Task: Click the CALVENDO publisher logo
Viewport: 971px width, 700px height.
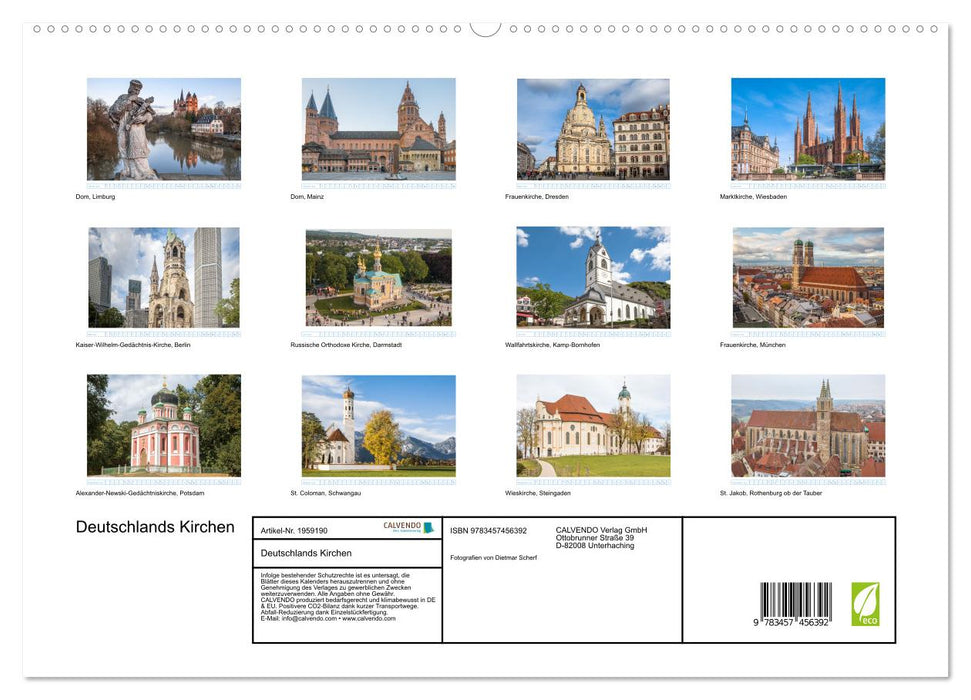Action: [x=401, y=525]
